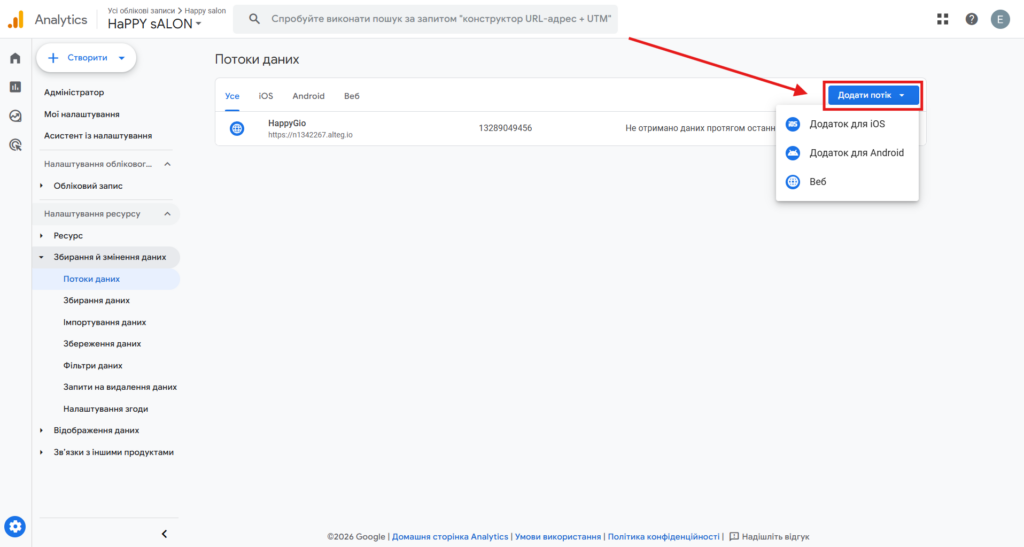
Task: Open the HaPPY sALON property selector dropdown
Action: pos(154,24)
